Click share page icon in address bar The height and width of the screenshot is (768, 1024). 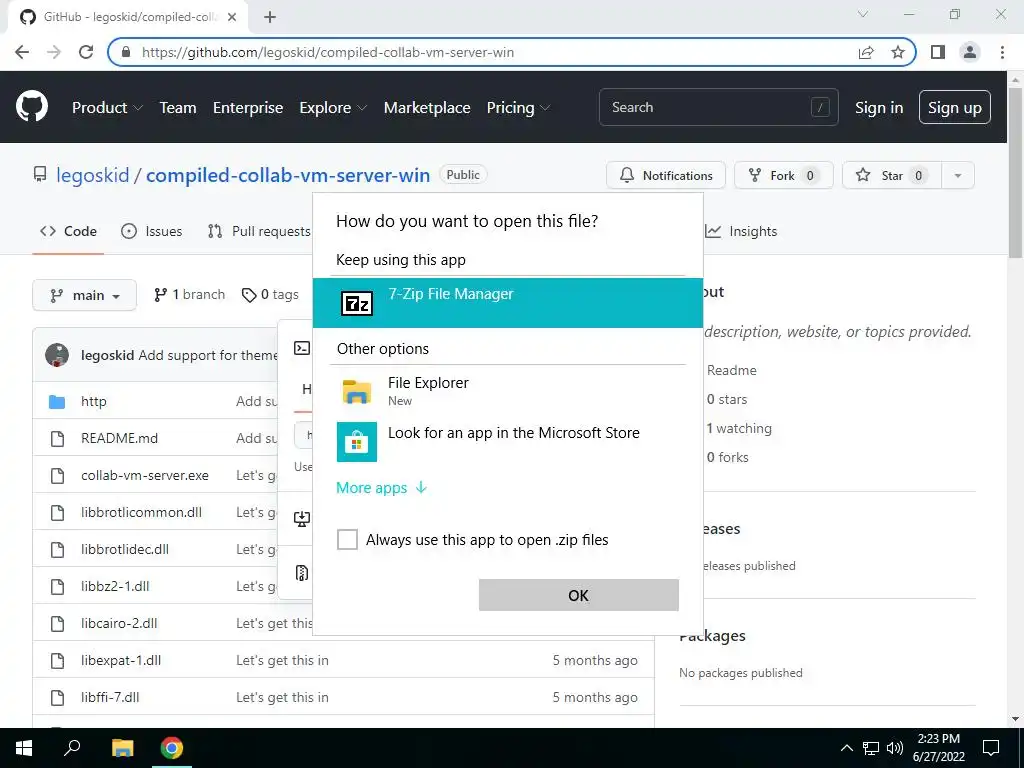click(x=866, y=52)
